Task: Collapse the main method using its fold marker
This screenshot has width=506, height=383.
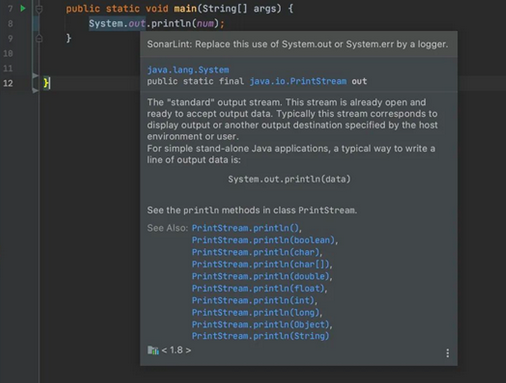Action: pyautogui.click(x=39, y=9)
